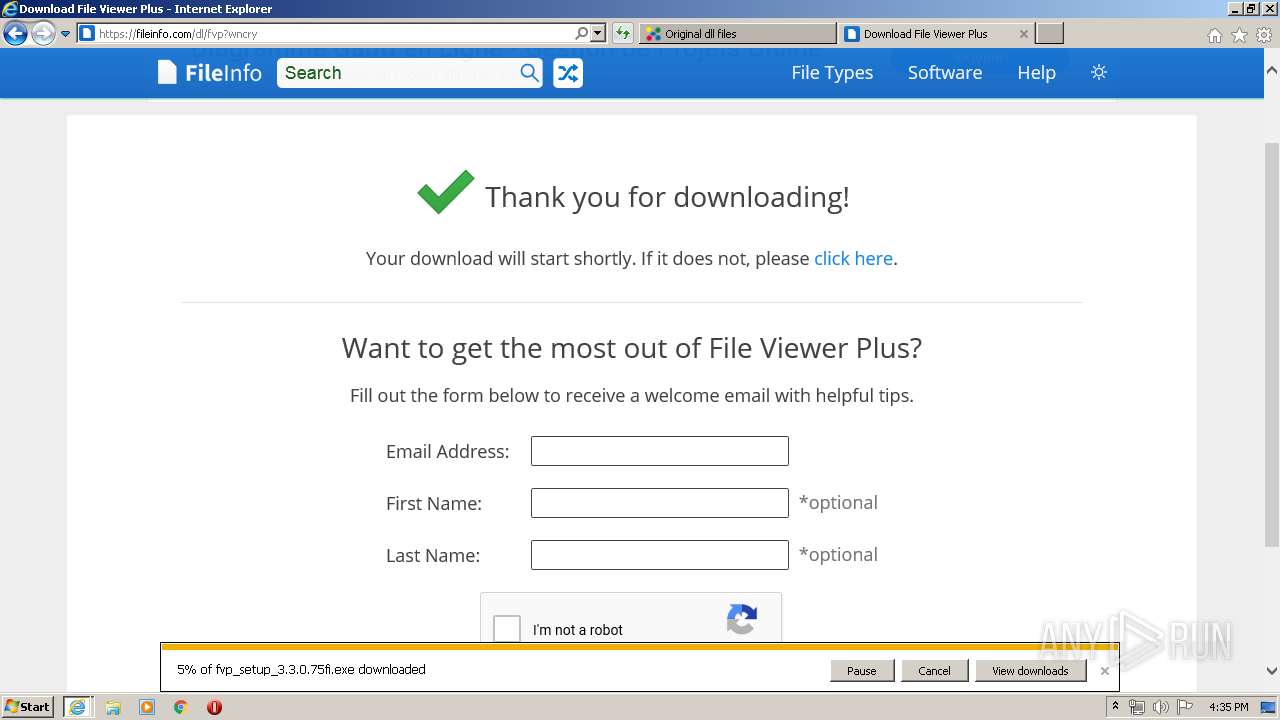Open the Windows Start menu
Image resolution: width=1280 pixels, height=720 pixels.
[x=27, y=707]
